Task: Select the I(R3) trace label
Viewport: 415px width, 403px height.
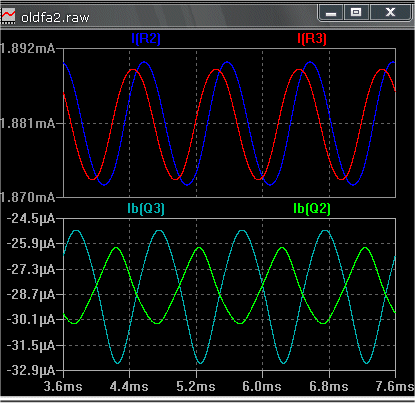Action: click(x=312, y=39)
